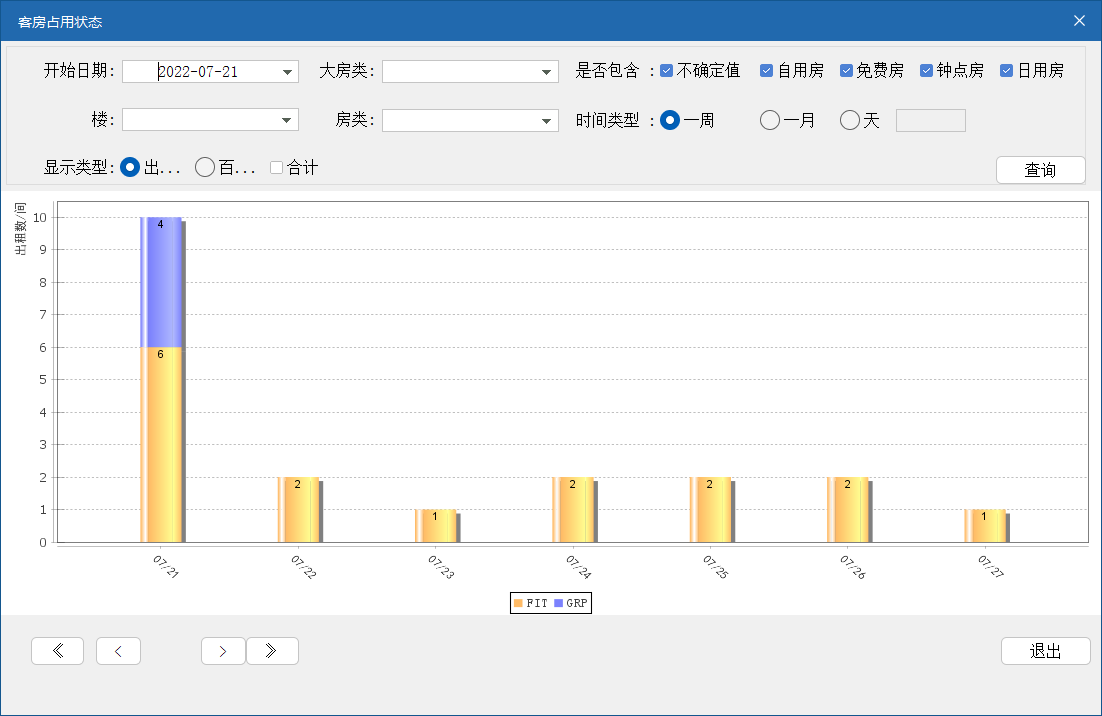Image resolution: width=1102 pixels, height=716 pixels.
Task: Expand the 大房类 dropdown
Action: click(546, 72)
